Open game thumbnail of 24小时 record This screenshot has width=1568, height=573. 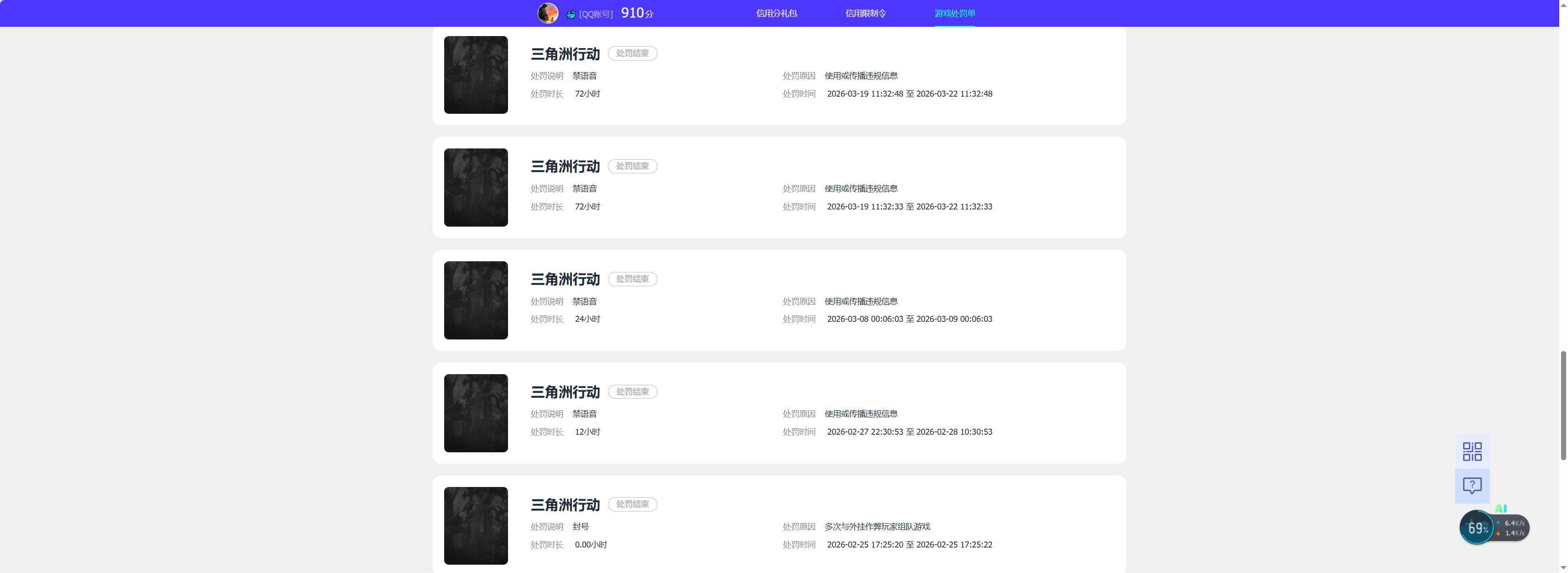tap(475, 300)
